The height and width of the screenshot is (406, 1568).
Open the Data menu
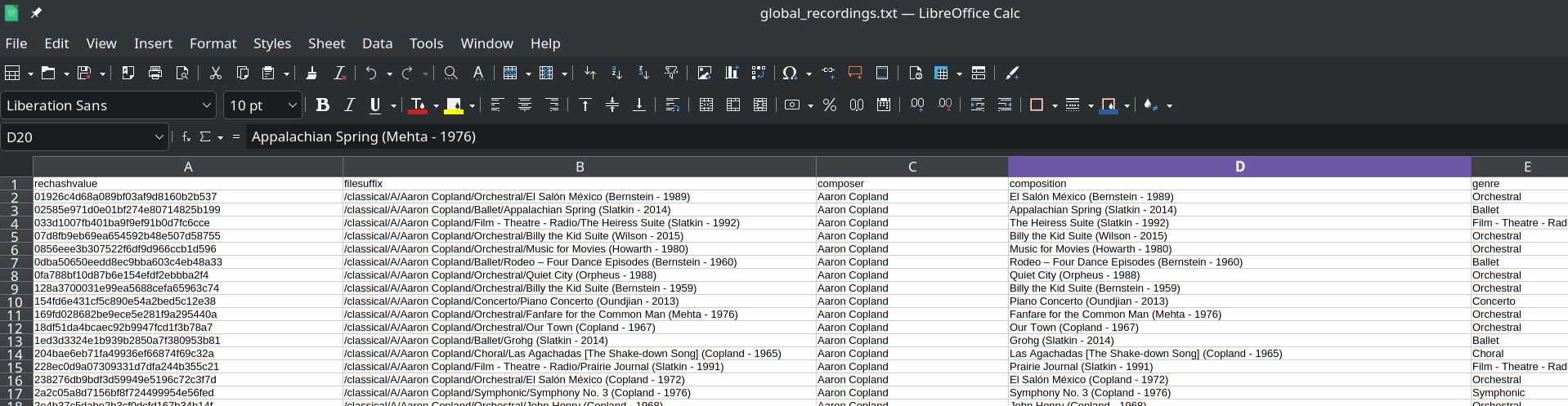[377, 43]
